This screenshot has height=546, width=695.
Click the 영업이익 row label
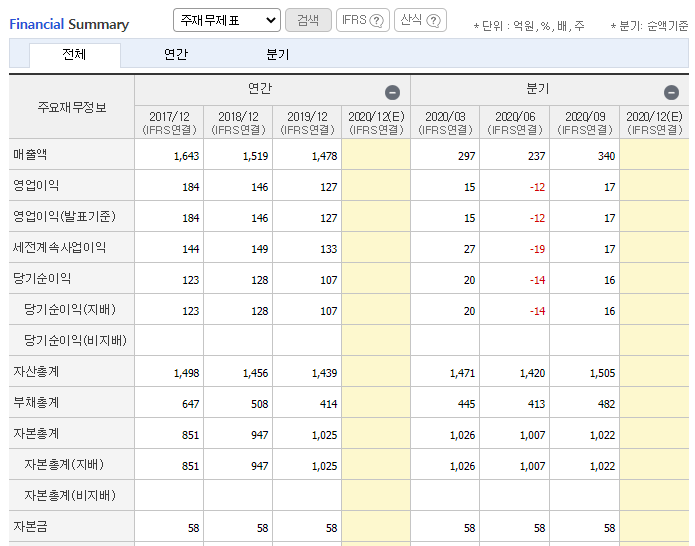pos(36,185)
